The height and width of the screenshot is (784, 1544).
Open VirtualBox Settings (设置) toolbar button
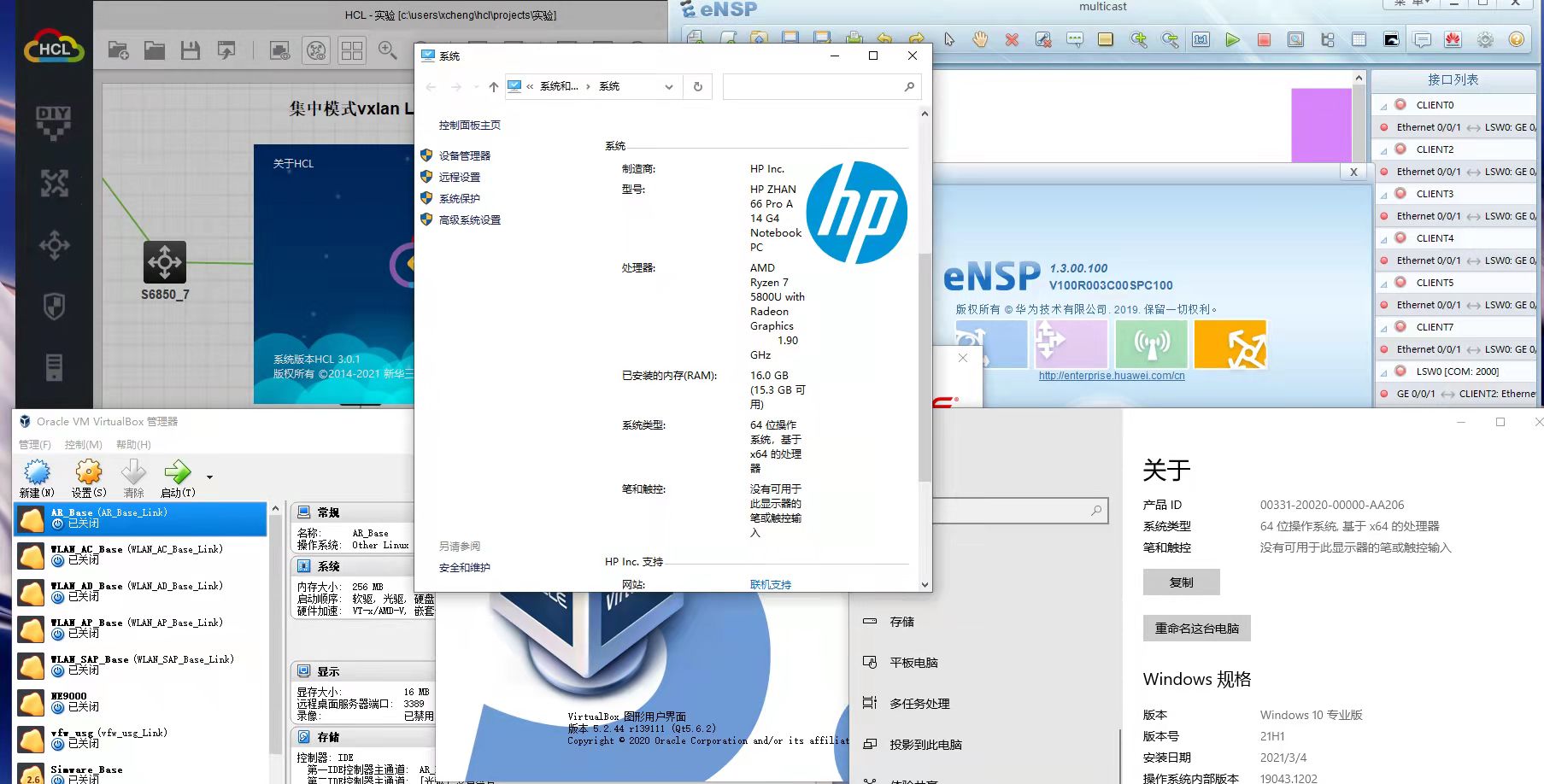click(89, 478)
